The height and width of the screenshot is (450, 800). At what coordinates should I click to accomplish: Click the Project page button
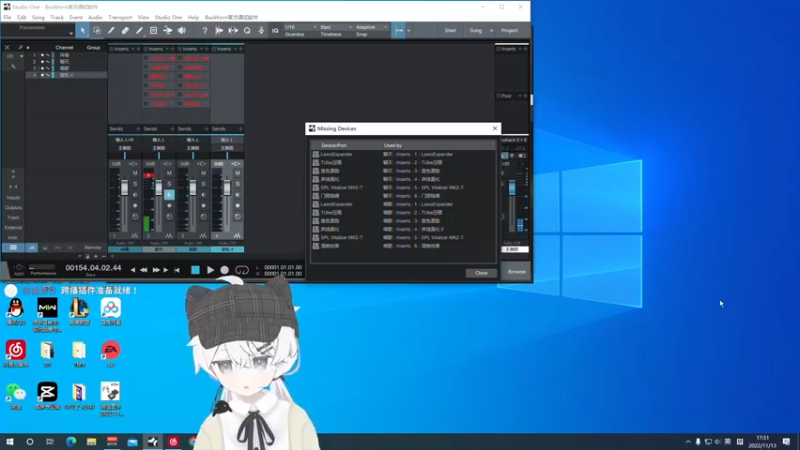coord(509,31)
